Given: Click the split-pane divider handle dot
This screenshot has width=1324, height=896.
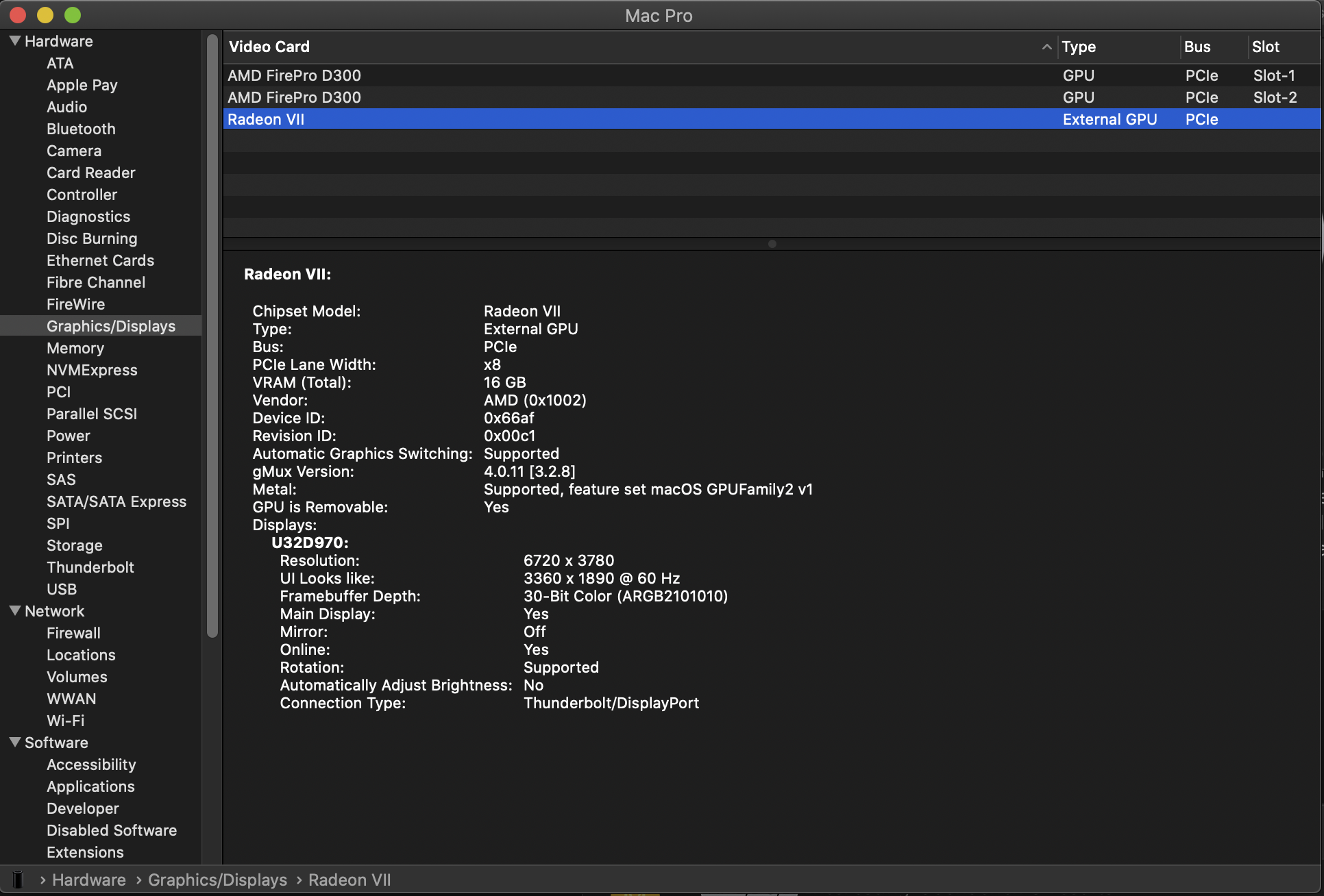Looking at the screenshot, I should tap(772, 244).
